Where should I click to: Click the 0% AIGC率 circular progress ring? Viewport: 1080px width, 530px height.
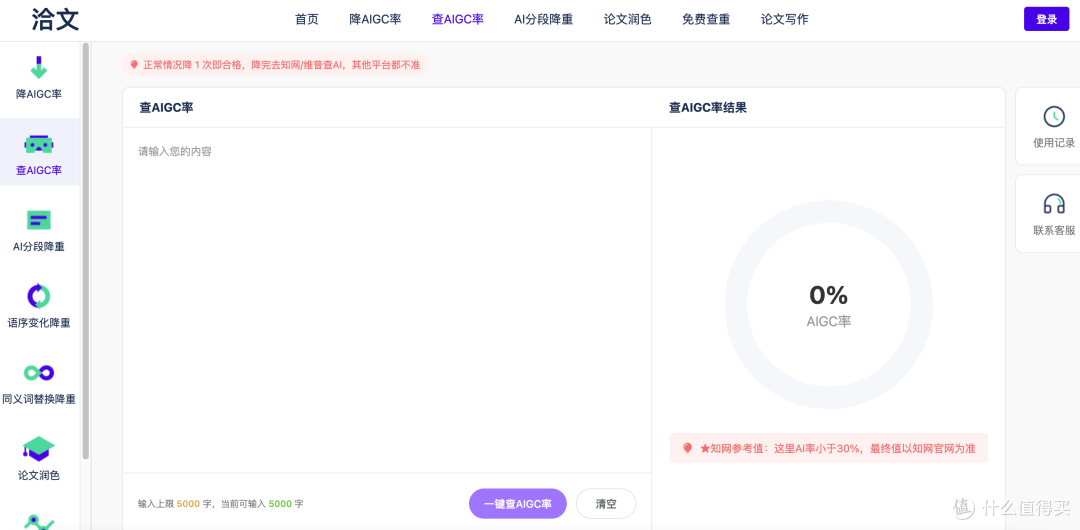point(829,305)
